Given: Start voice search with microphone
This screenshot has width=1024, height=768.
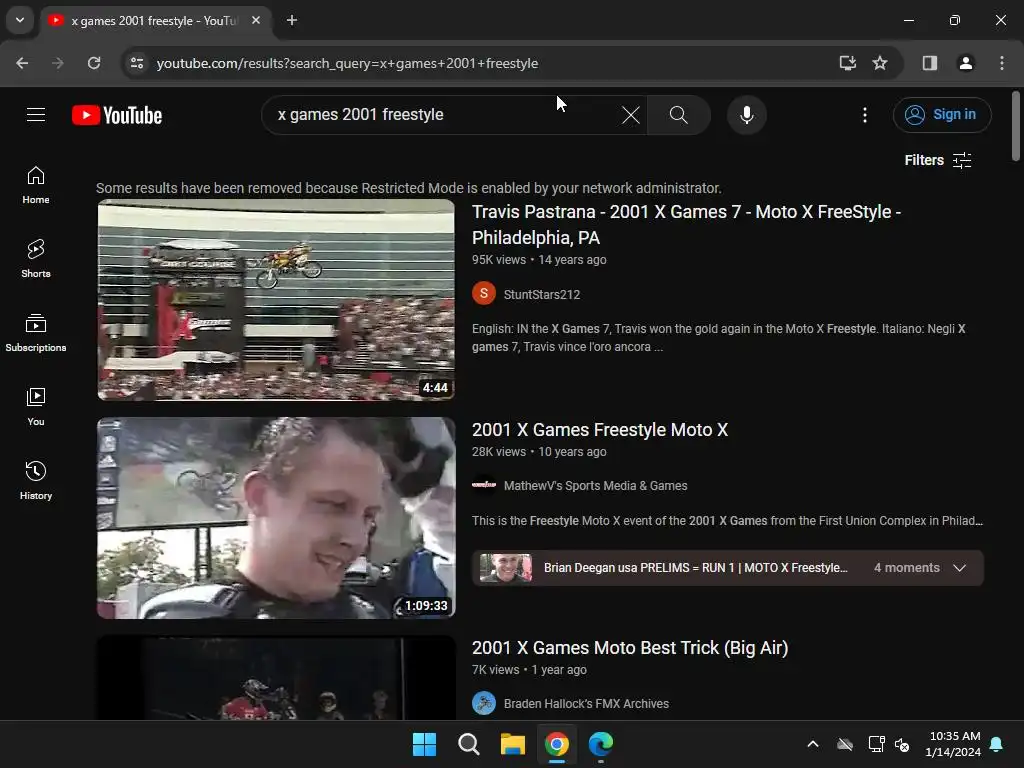Looking at the screenshot, I should (x=746, y=115).
